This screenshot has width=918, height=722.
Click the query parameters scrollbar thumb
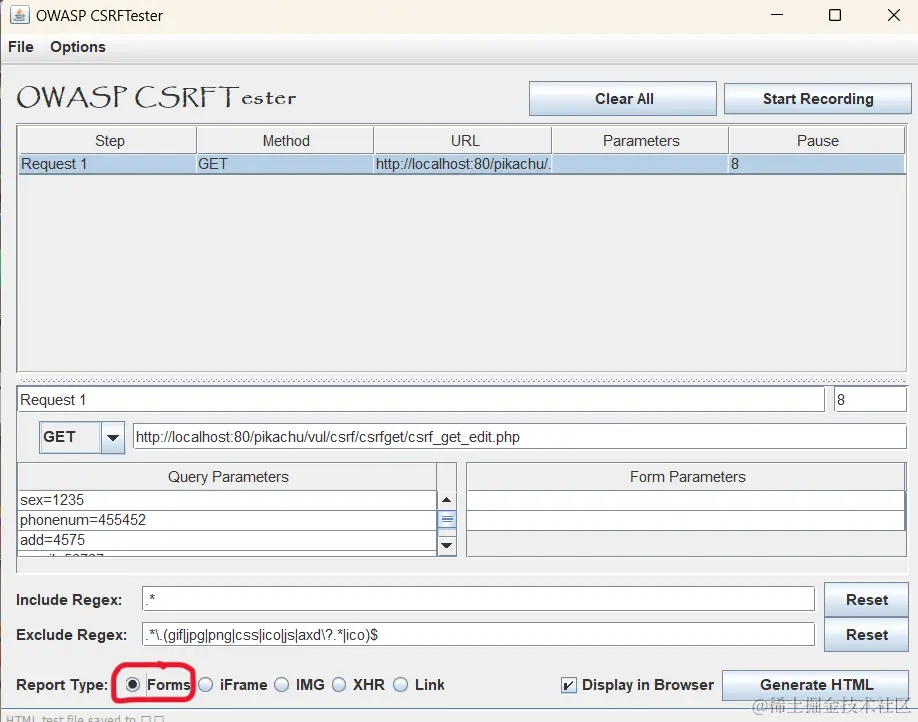pyautogui.click(x=447, y=519)
